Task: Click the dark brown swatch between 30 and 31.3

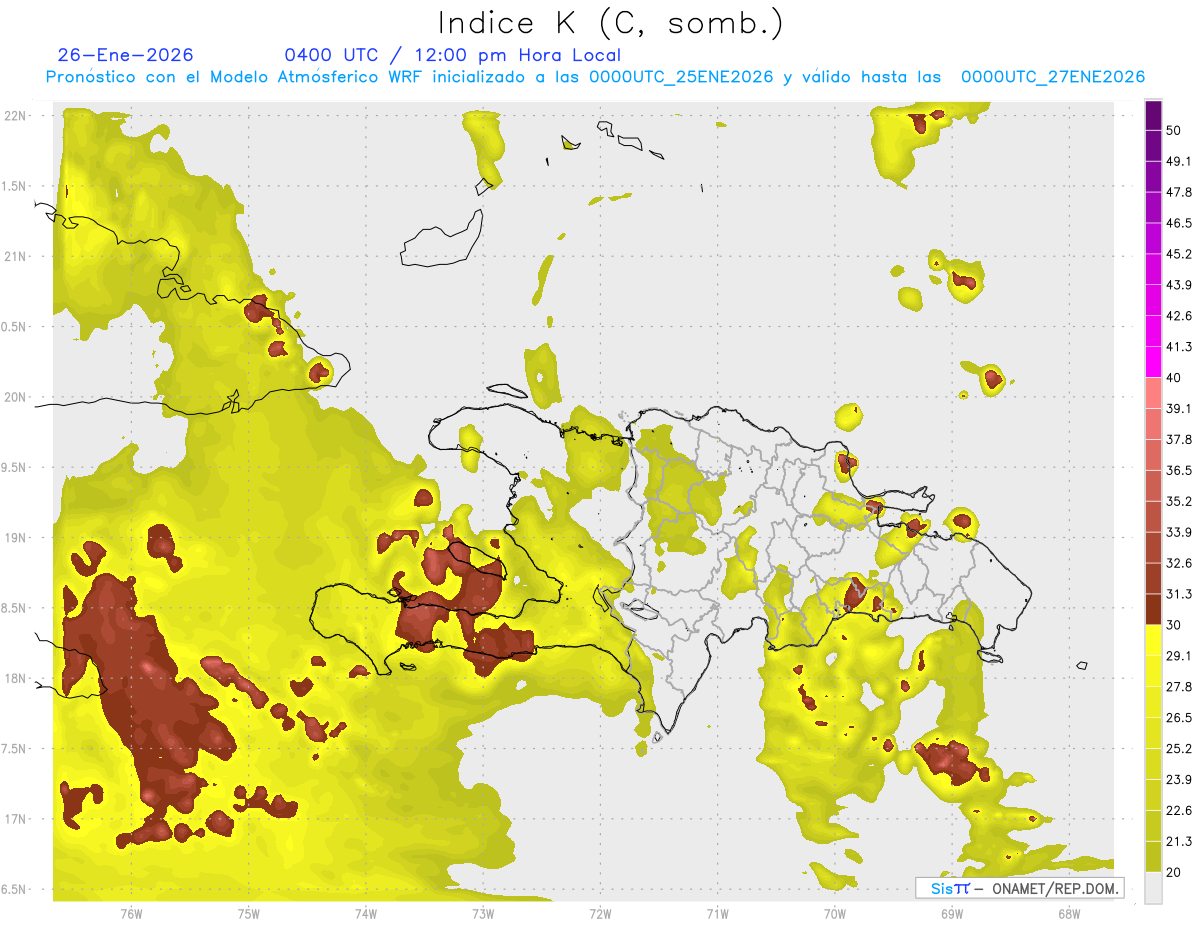Action: point(1153,609)
